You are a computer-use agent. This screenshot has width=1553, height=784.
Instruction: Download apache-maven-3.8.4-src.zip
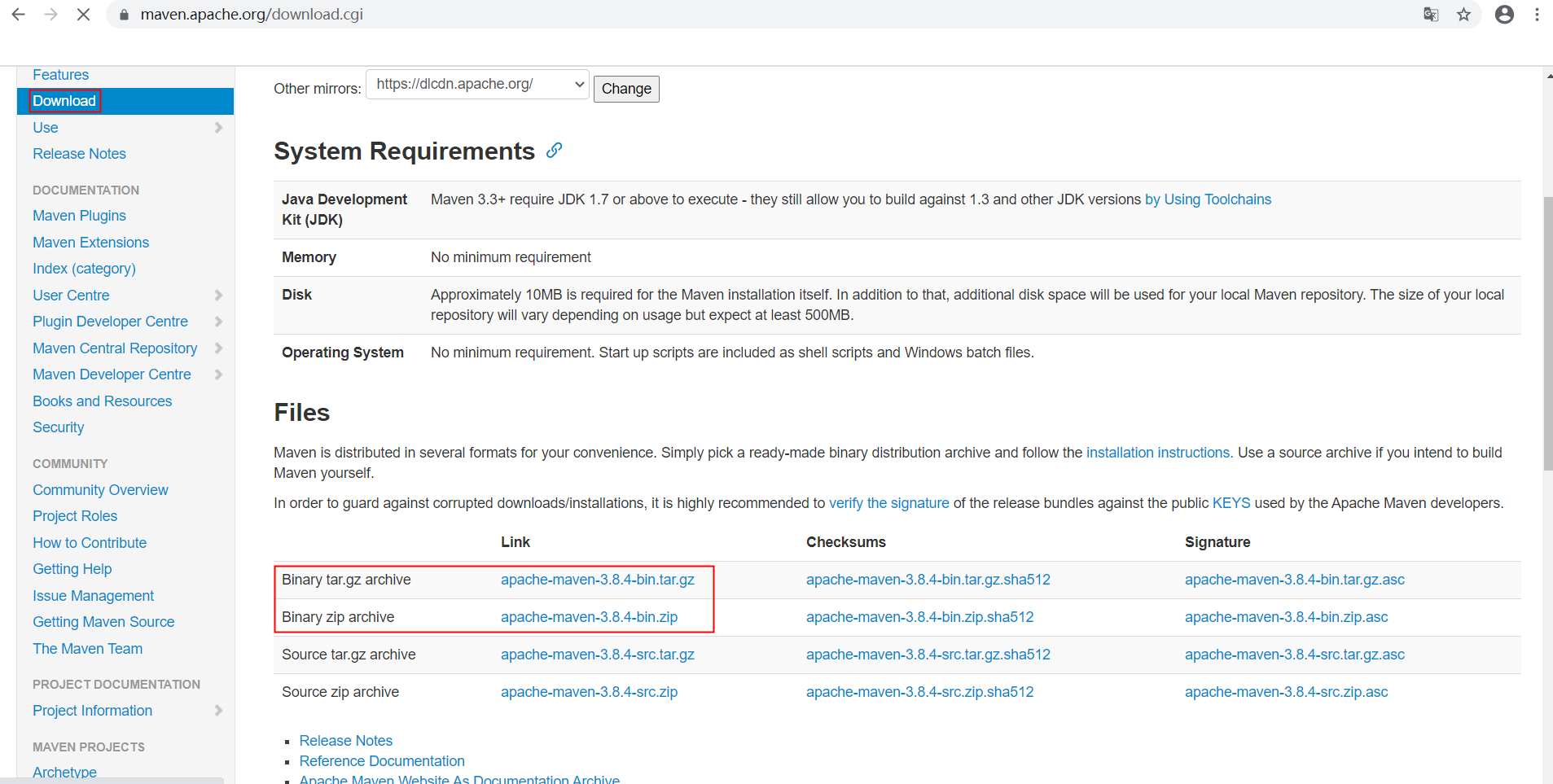[x=589, y=692]
